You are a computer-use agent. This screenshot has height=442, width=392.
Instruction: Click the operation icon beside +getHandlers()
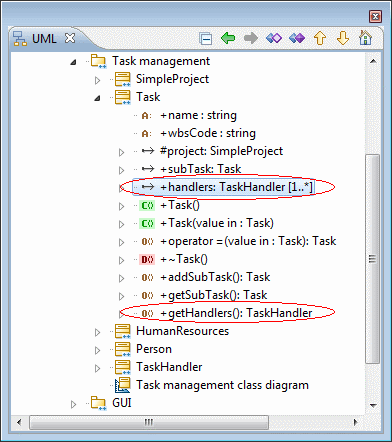[147, 313]
